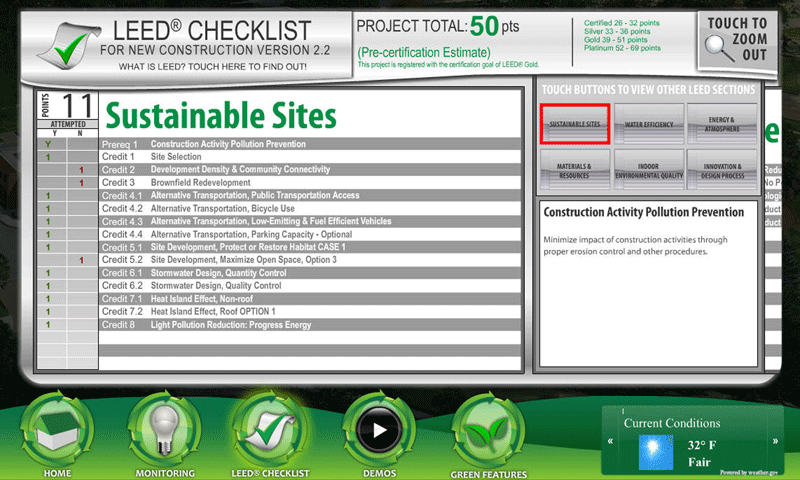Image resolution: width=800 pixels, height=480 pixels.
Task: Open the Green Features leaf icon
Action: (x=488, y=431)
